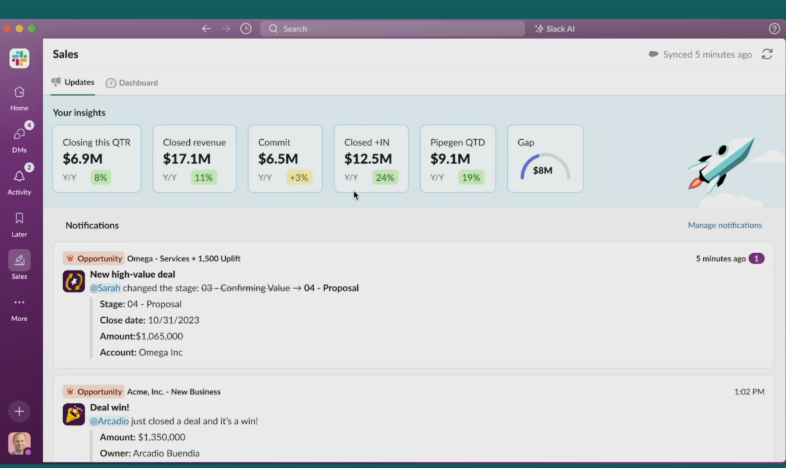Open the Closed +IN card
The image size is (786, 468).
point(371,158)
